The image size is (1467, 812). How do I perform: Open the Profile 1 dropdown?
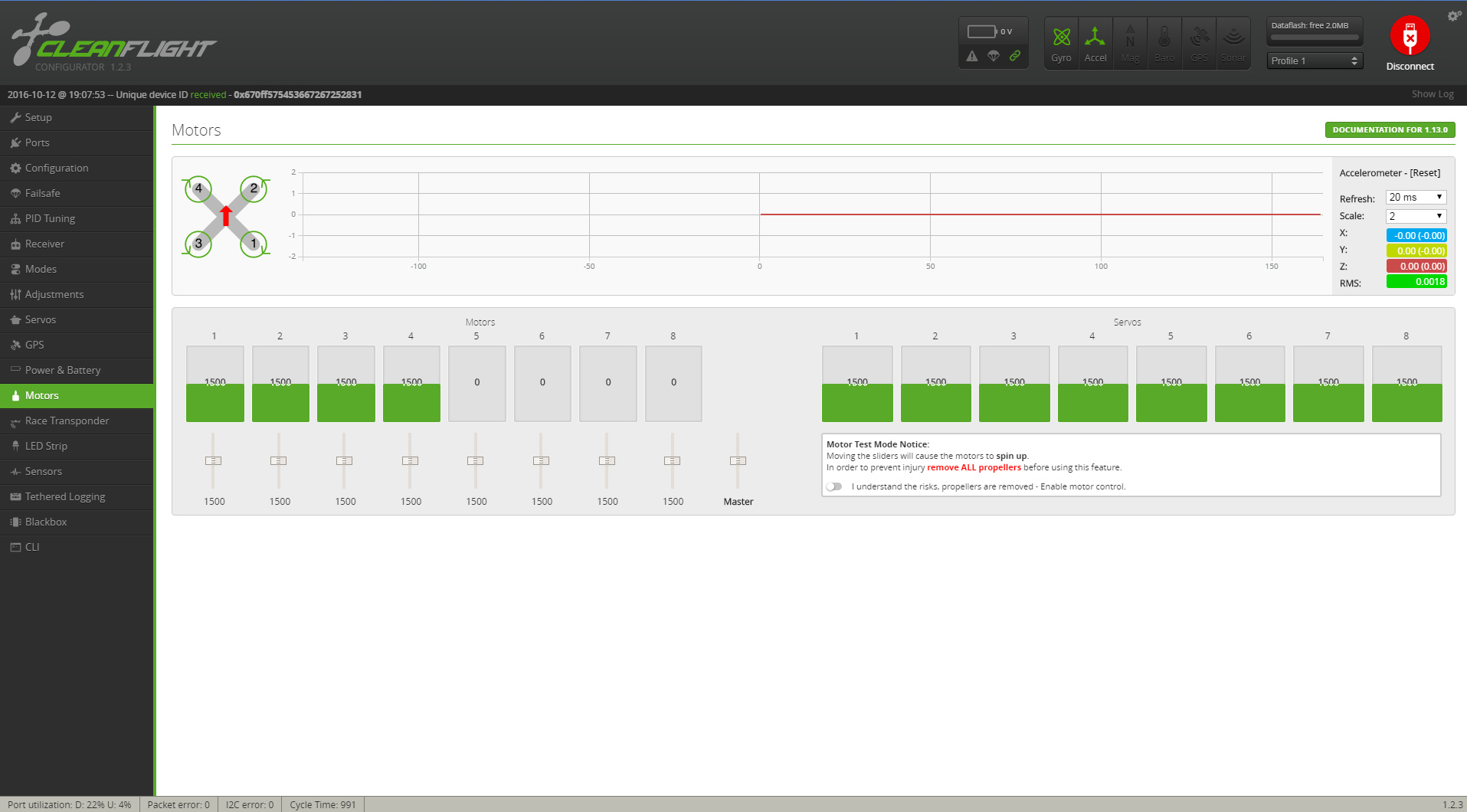point(1315,61)
